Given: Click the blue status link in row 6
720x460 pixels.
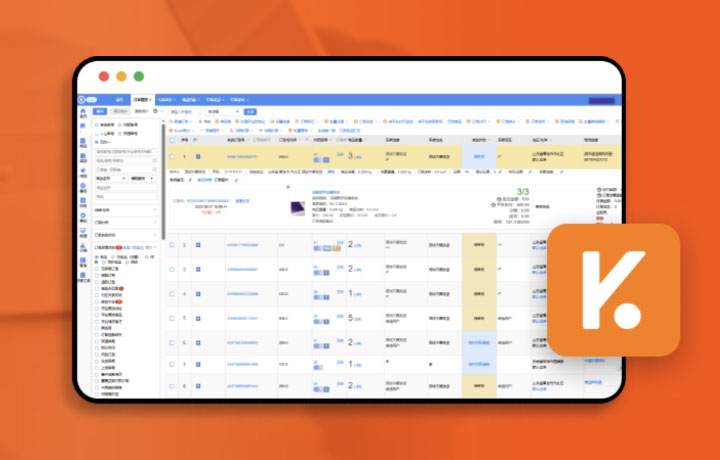Looking at the screenshot, I should pos(479,343).
